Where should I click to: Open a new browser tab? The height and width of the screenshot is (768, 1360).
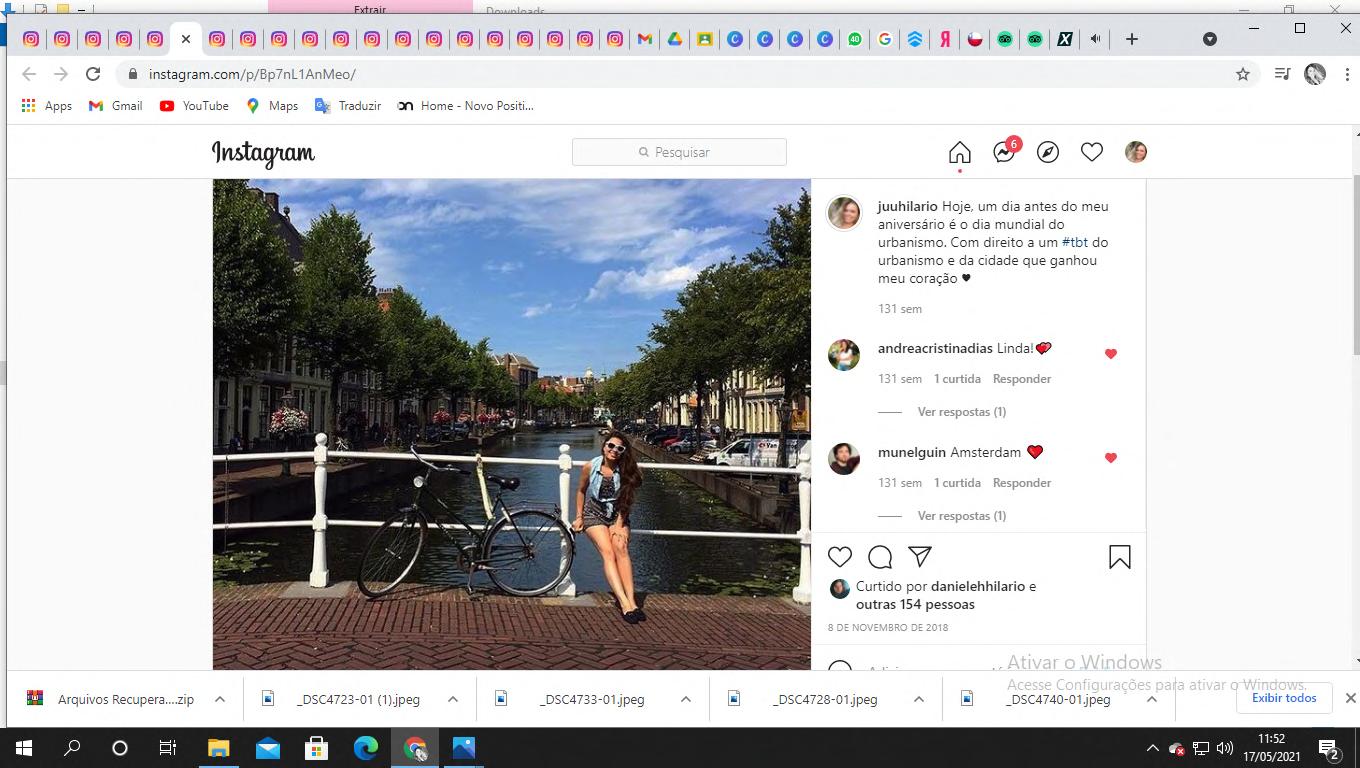pos(1132,39)
